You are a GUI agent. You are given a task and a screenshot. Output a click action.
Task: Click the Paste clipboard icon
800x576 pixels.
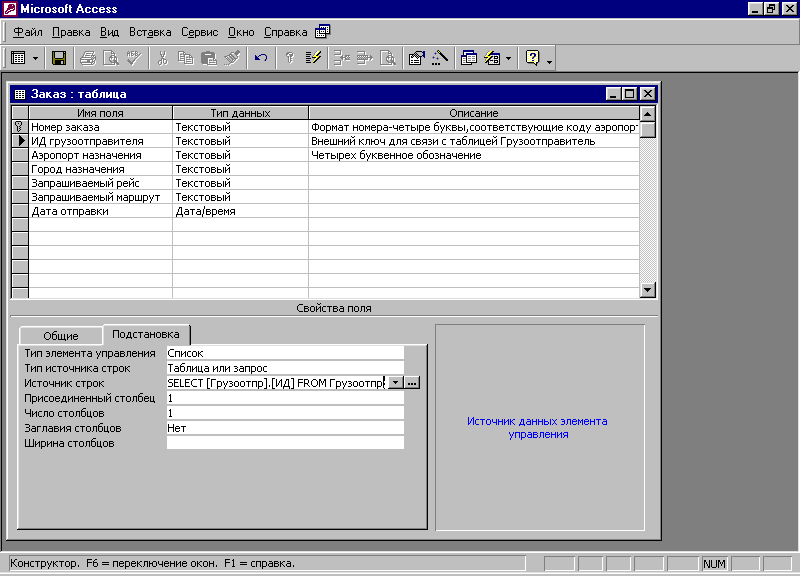tap(209, 58)
